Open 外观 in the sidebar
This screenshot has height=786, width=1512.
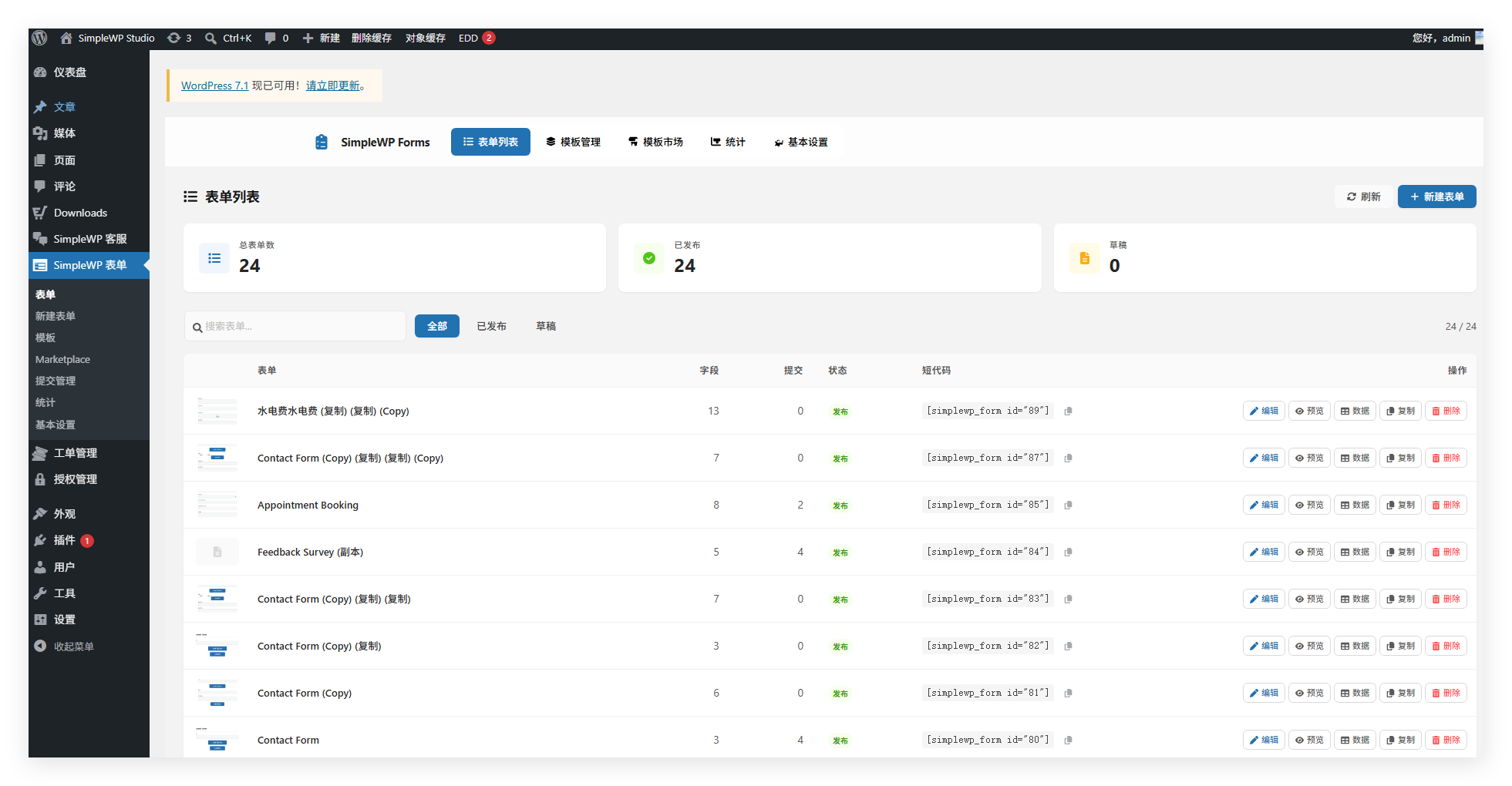point(89,514)
